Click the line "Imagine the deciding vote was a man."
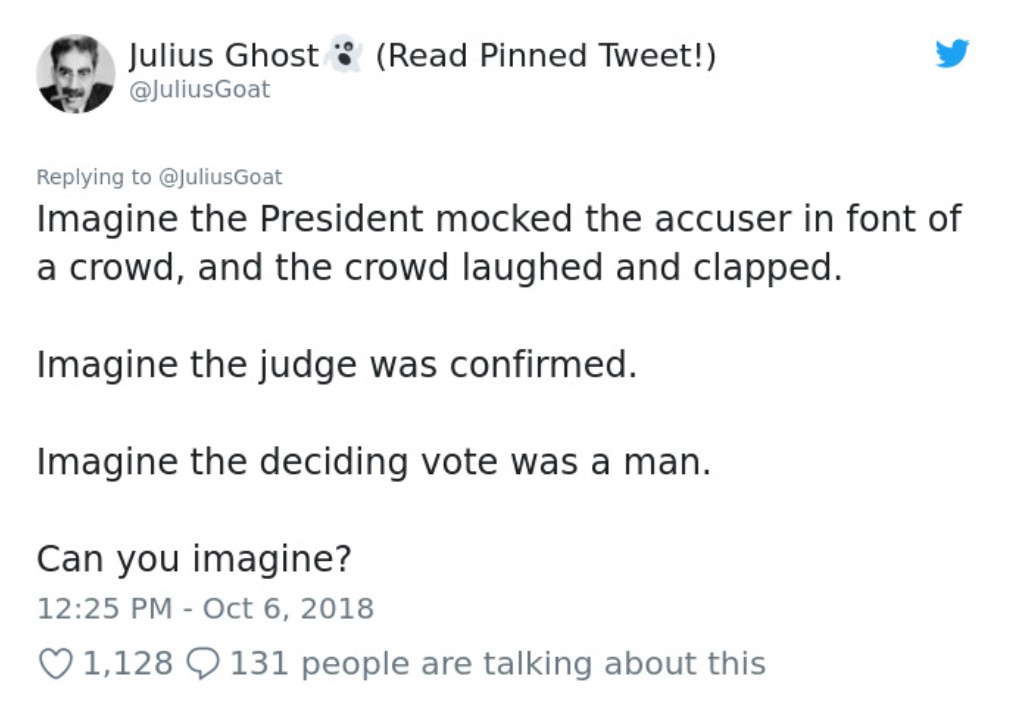Screen dimensions: 1009x714 pyautogui.click(x=374, y=462)
